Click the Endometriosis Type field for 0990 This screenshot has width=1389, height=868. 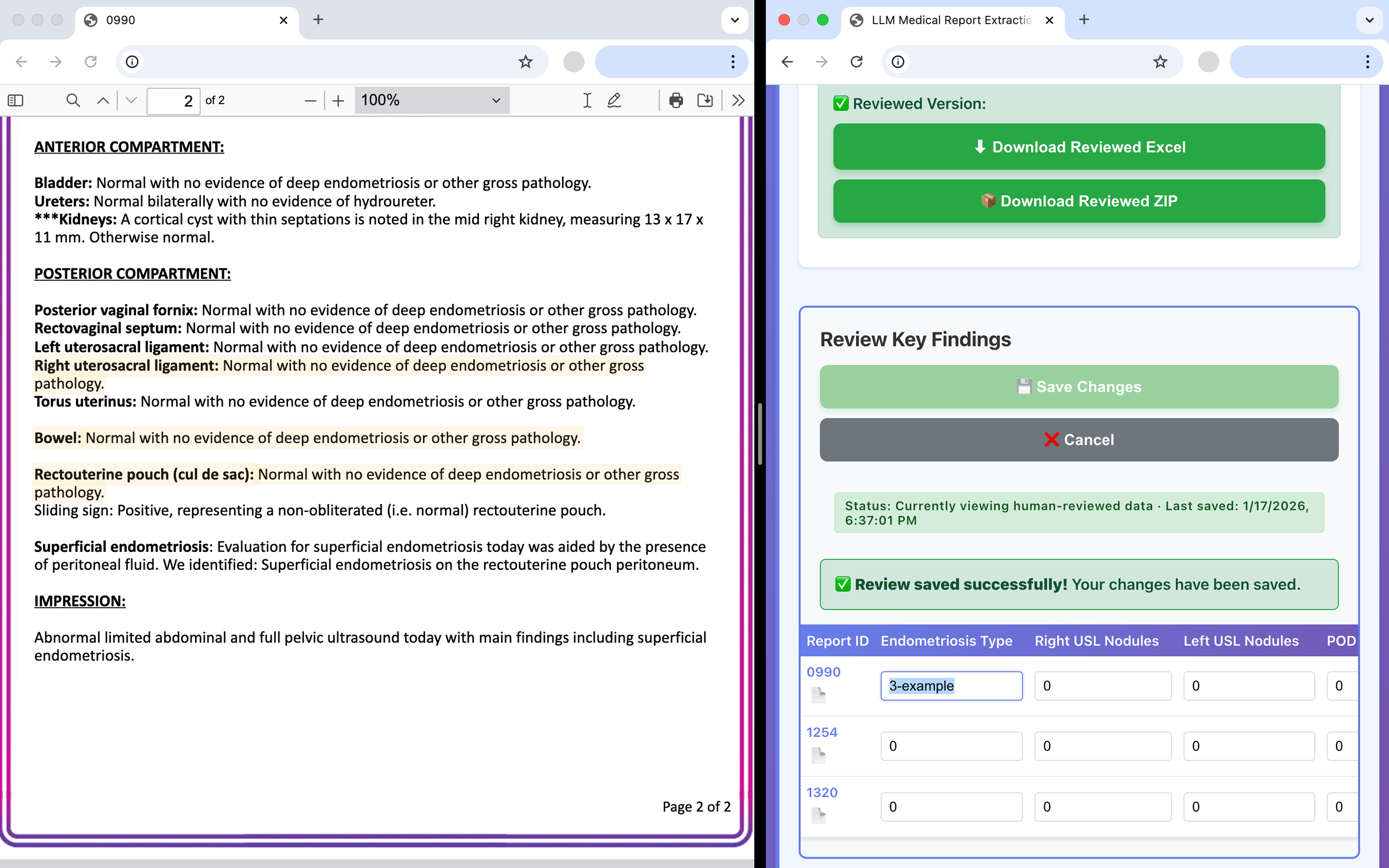pos(951,685)
